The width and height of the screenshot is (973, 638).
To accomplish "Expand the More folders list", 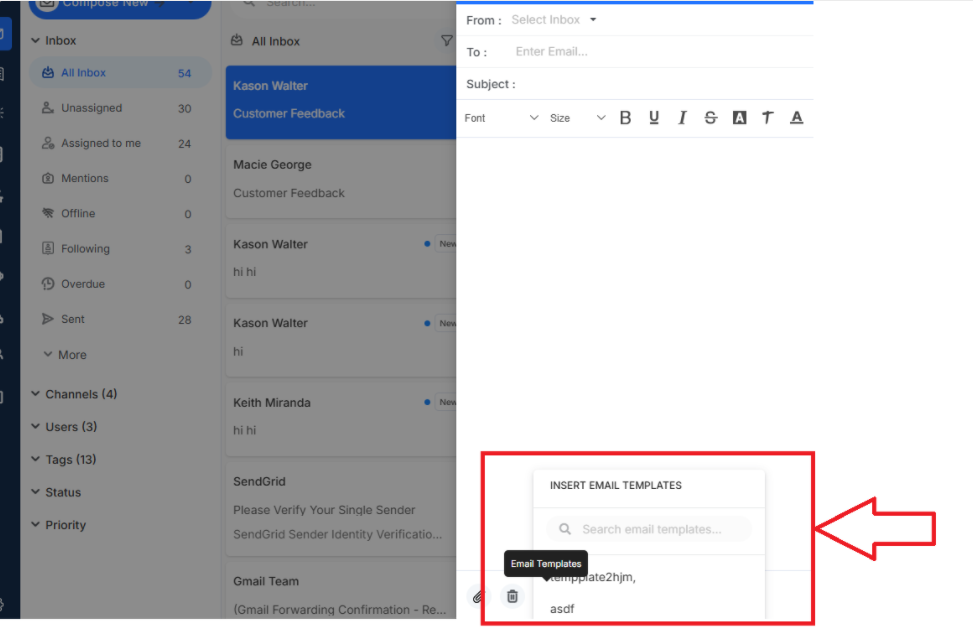I will tap(65, 355).
